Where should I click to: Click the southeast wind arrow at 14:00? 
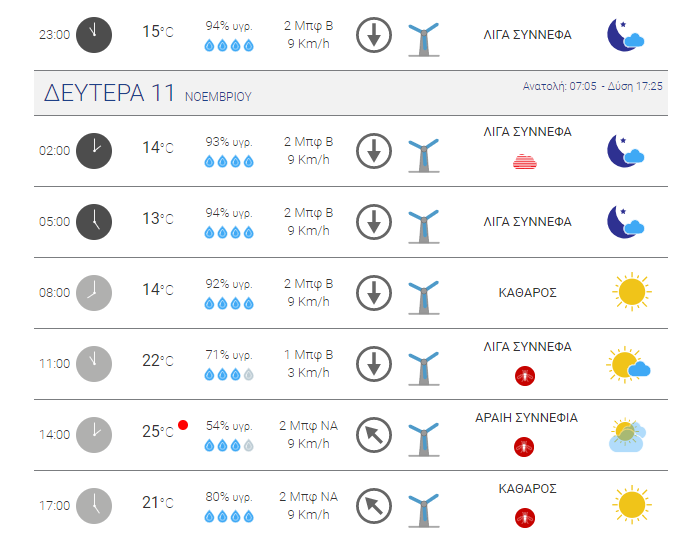pos(374,435)
